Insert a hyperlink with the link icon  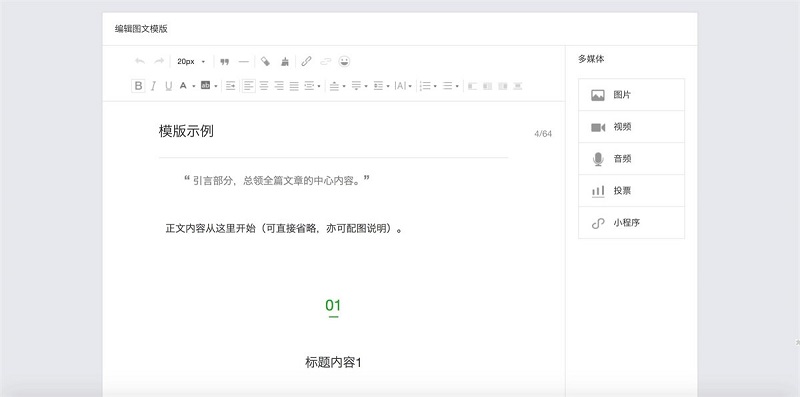tap(306, 62)
